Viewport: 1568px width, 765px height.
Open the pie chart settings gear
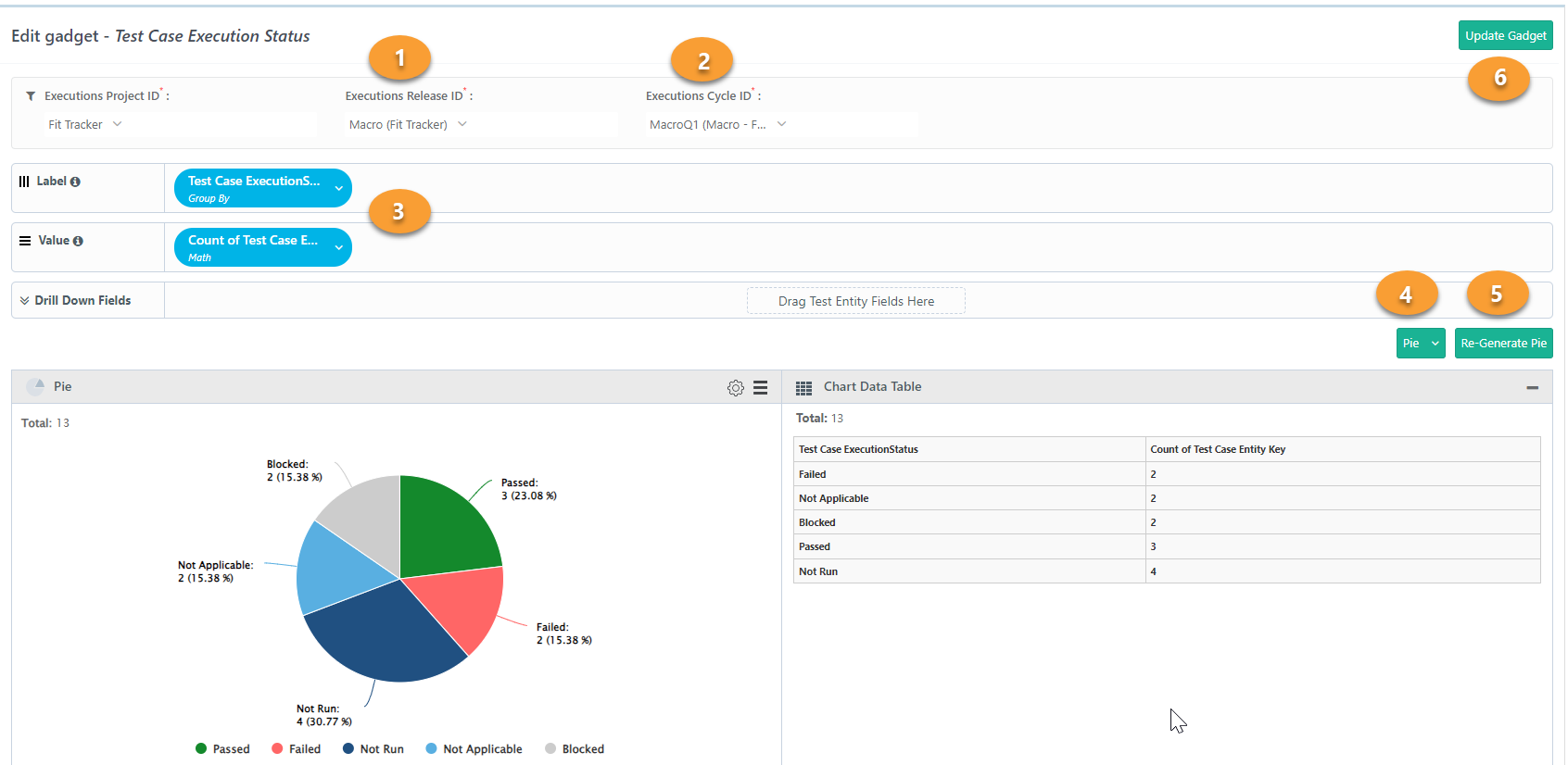coord(736,388)
